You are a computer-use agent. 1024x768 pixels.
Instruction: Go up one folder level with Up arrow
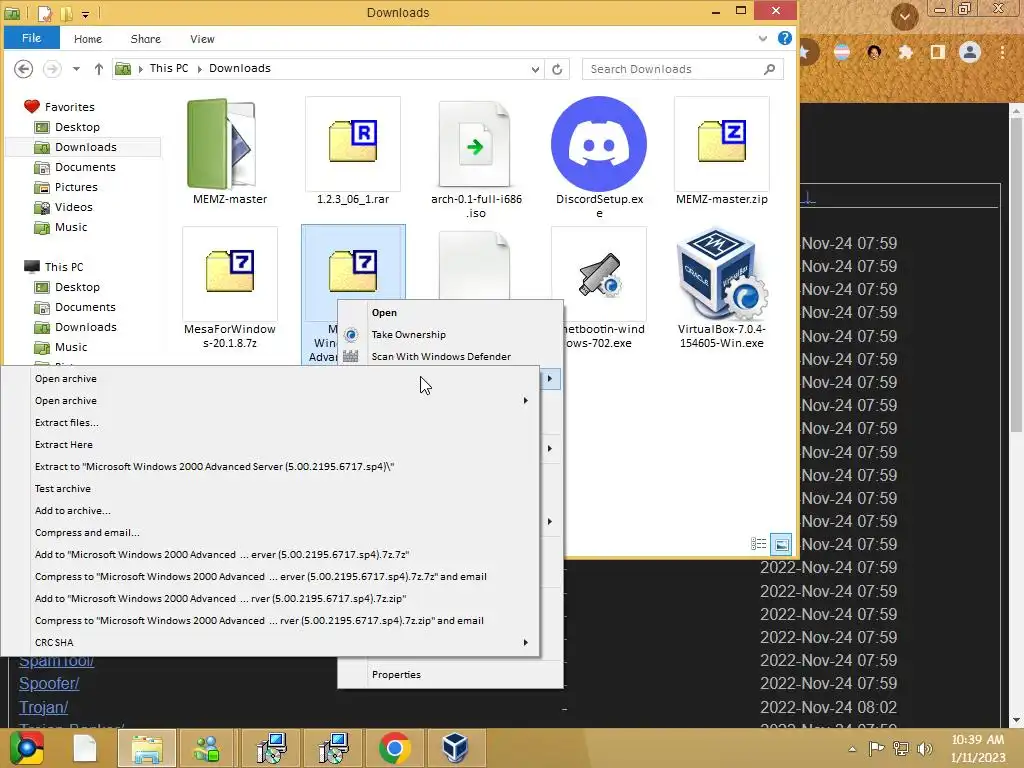tap(99, 69)
